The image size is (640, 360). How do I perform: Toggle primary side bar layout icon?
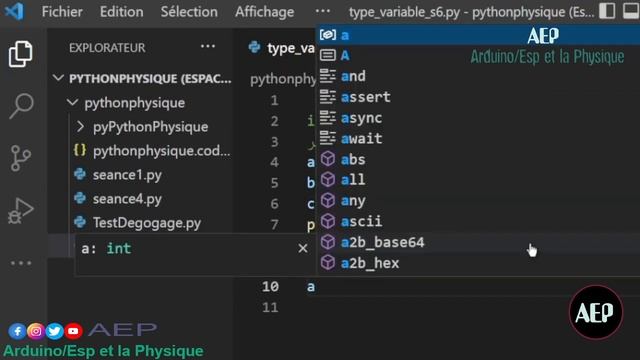(x=607, y=11)
